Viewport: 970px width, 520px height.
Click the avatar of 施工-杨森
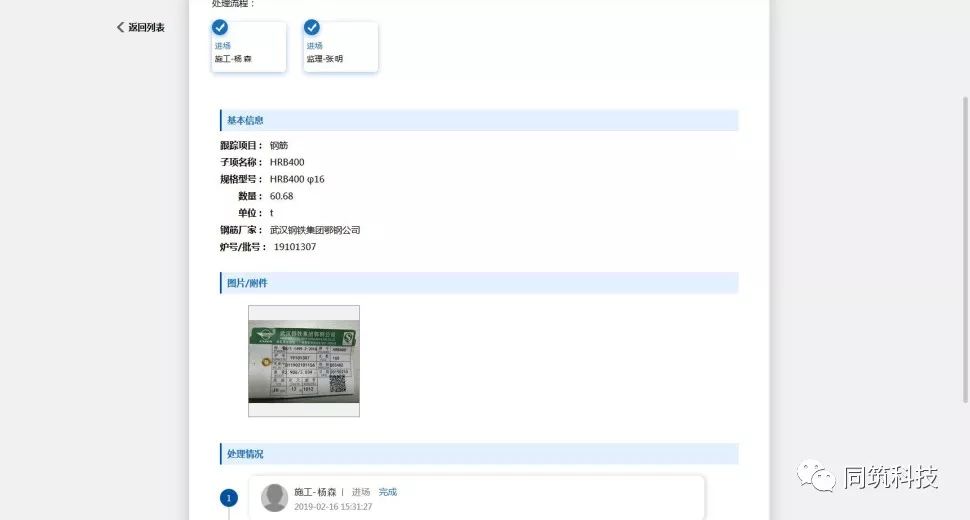tap(275, 498)
